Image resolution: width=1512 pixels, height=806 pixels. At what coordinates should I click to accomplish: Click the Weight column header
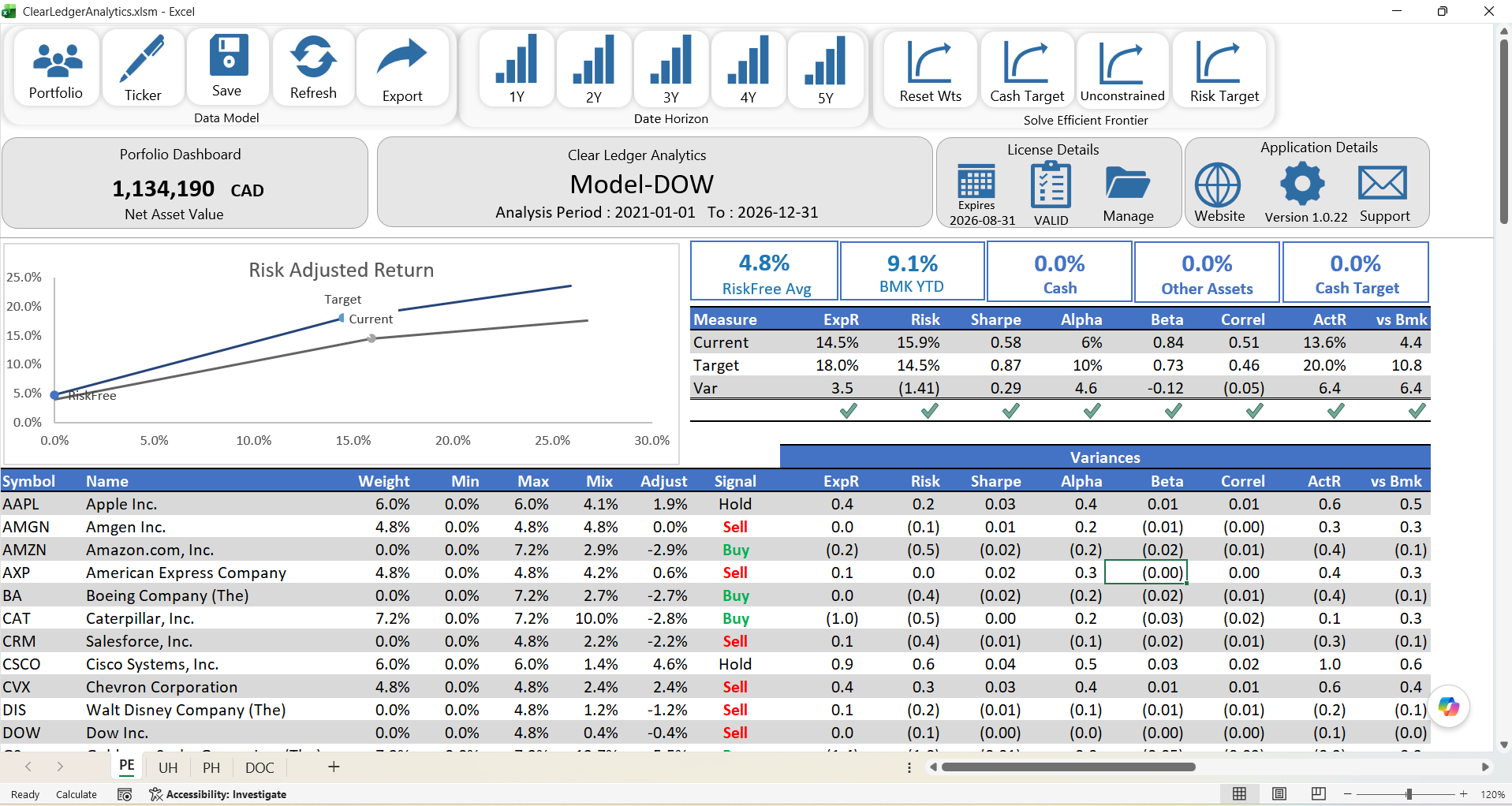coord(383,481)
